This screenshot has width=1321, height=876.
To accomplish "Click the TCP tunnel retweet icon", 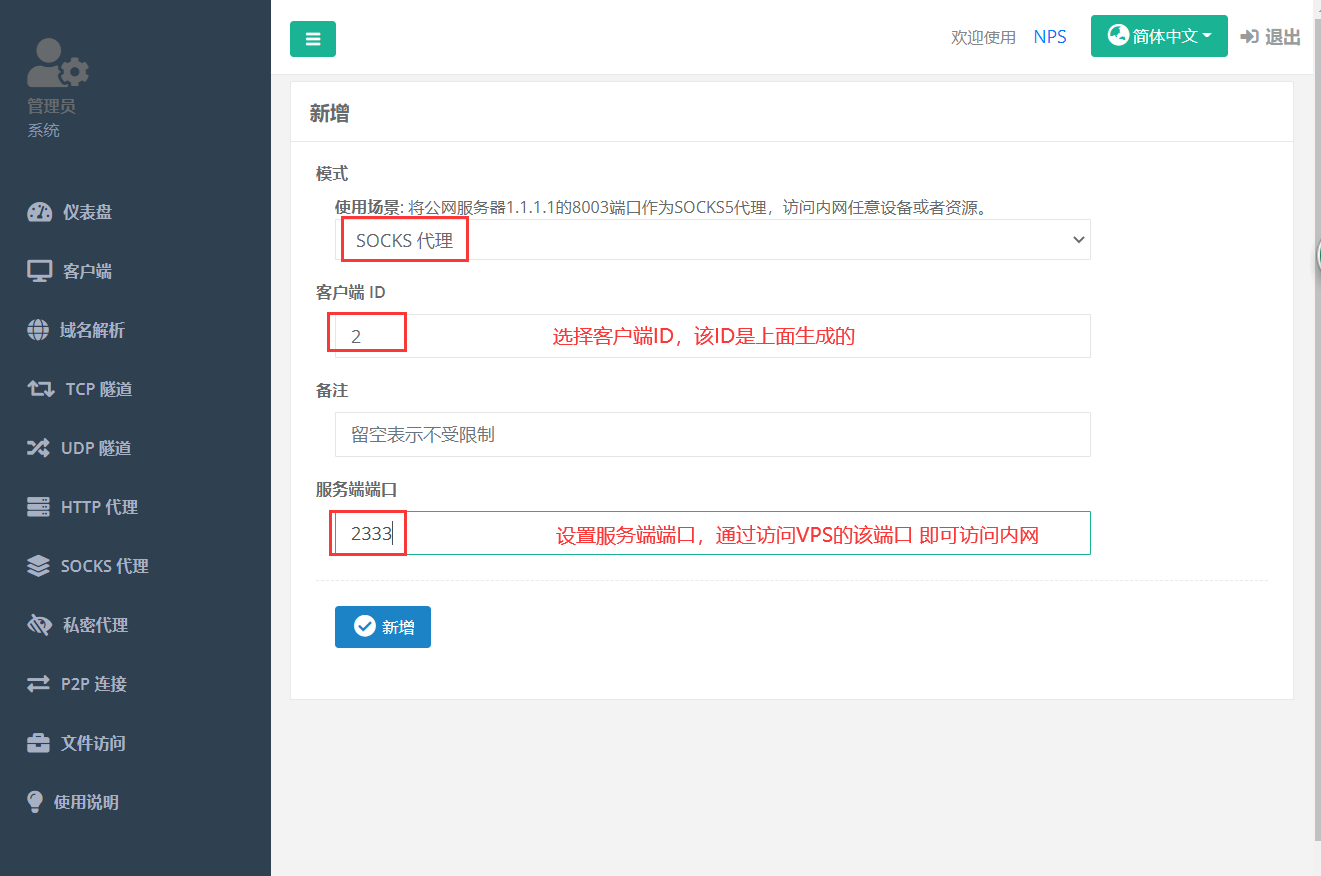I will [41, 389].
